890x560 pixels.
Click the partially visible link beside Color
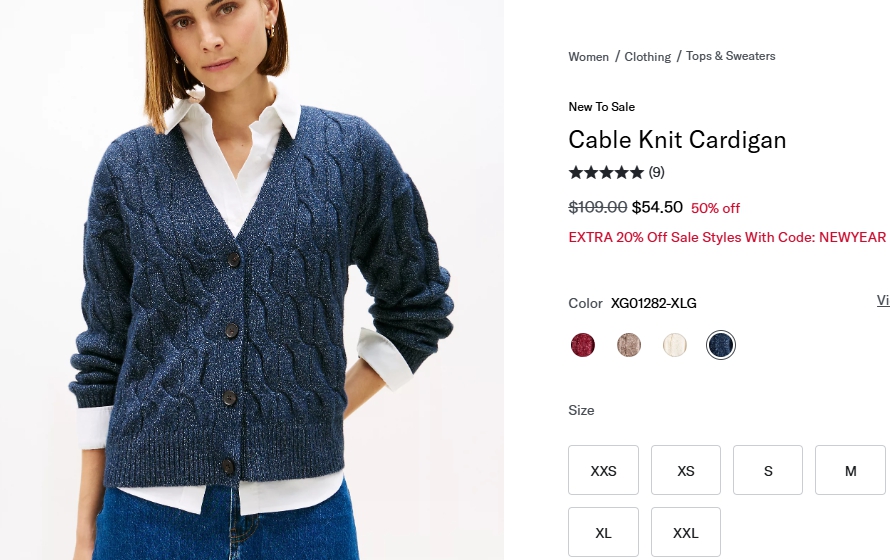[883, 301]
